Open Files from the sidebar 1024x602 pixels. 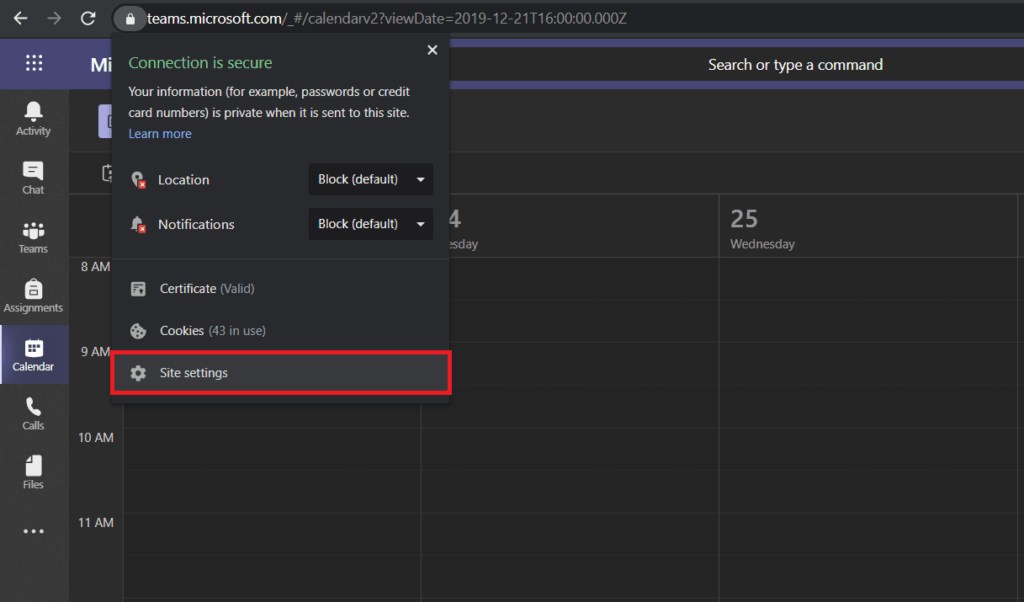tap(33, 472)
